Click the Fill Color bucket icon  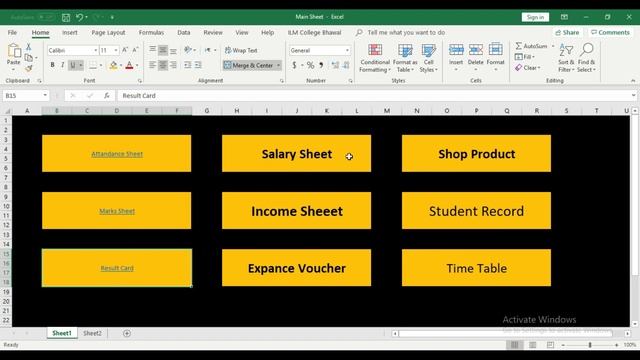[x=113, y=65]
